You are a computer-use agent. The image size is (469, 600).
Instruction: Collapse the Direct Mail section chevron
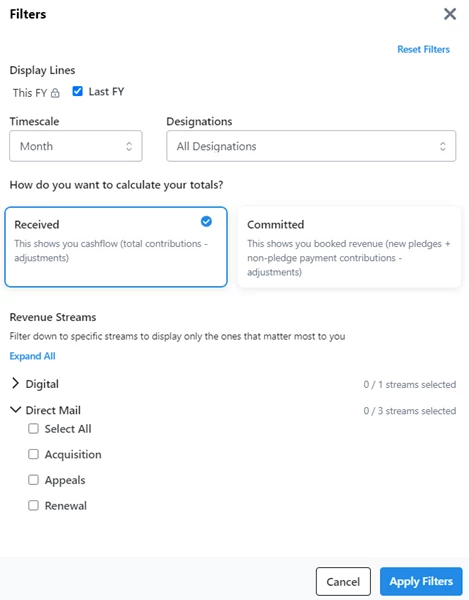coord(15,410)
